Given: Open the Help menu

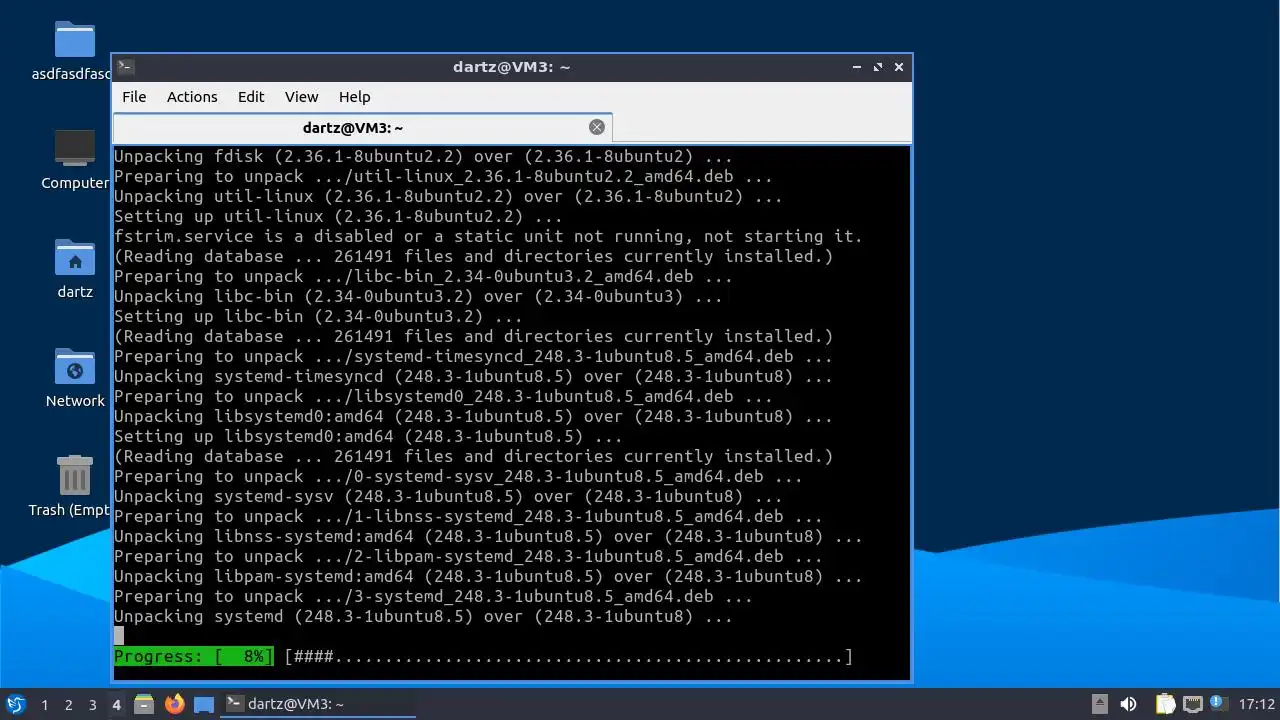Looking at the screenshot, I should 354,97.
